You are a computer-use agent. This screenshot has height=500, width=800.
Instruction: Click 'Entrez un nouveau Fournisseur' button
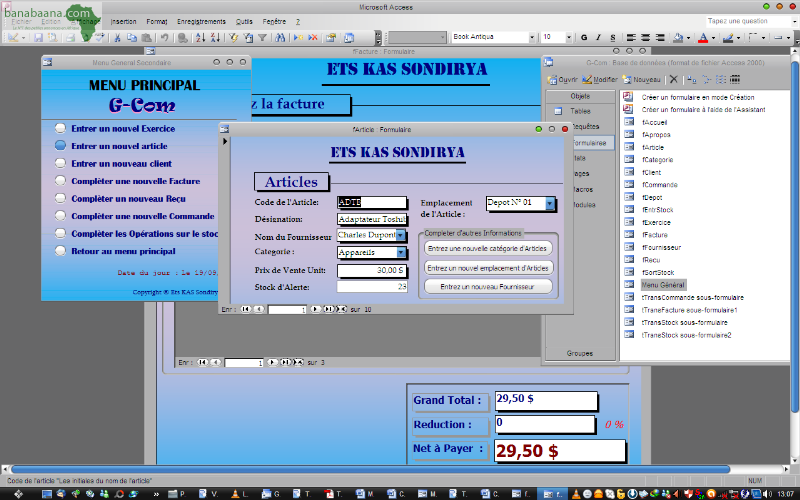pyautogui.click(x=488, y=287)
